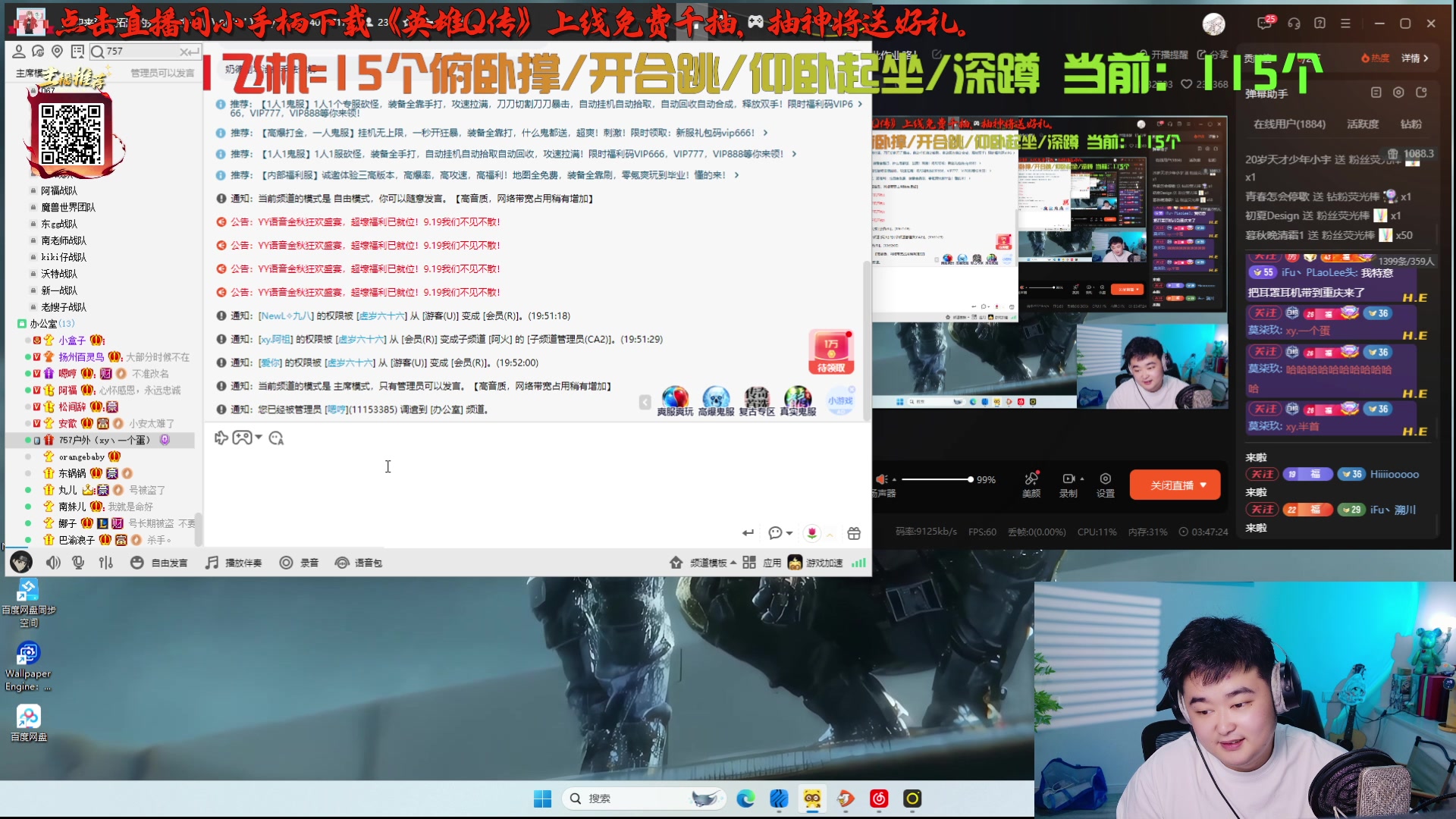Open the help question-mark icon
The height and width of the screenshot is (819, 1456).
pyautogui.click(x=1319, y=24)
